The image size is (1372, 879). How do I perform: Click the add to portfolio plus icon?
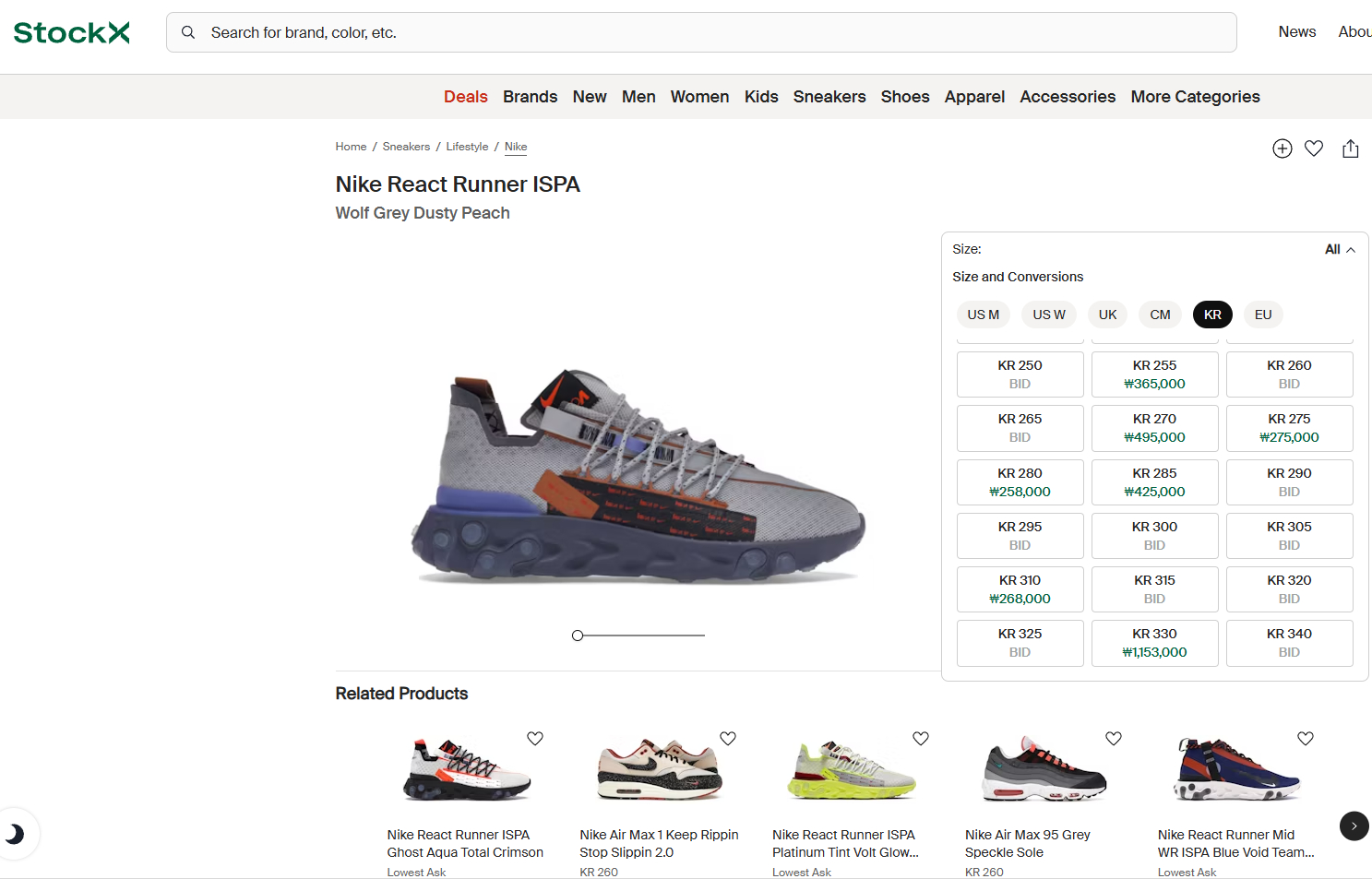click(1282, 148)
